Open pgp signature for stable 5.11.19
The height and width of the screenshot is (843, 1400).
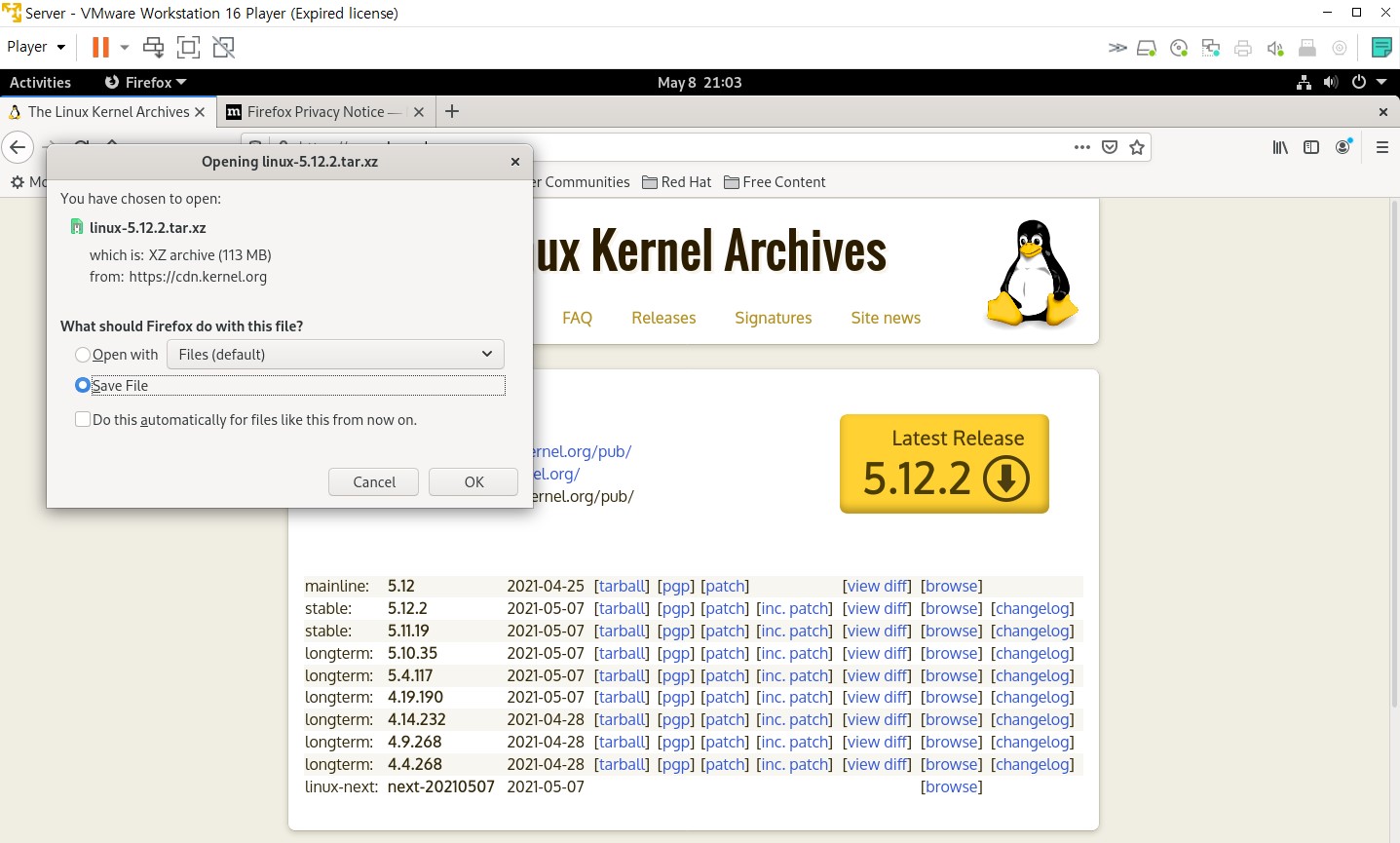coord(676,632)
